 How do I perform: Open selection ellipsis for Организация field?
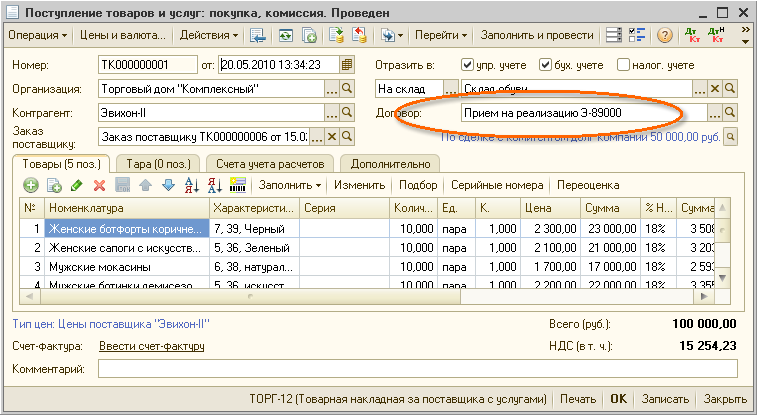(332, 89)
